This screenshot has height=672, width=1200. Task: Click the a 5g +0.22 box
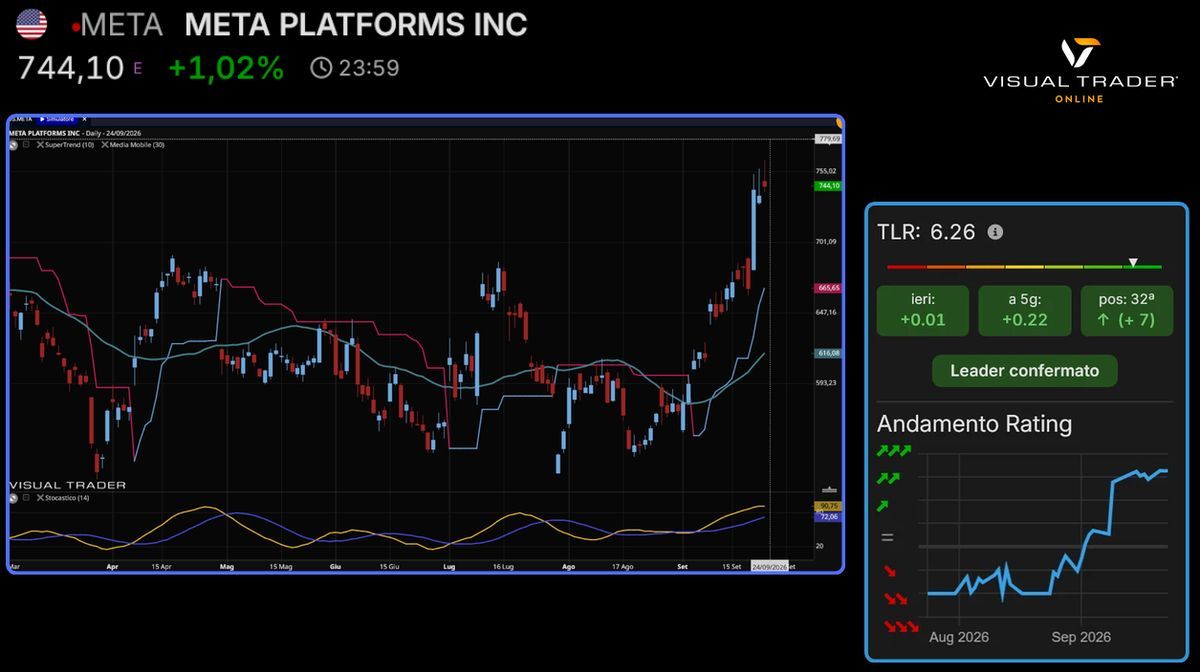tap(1024, 311)
